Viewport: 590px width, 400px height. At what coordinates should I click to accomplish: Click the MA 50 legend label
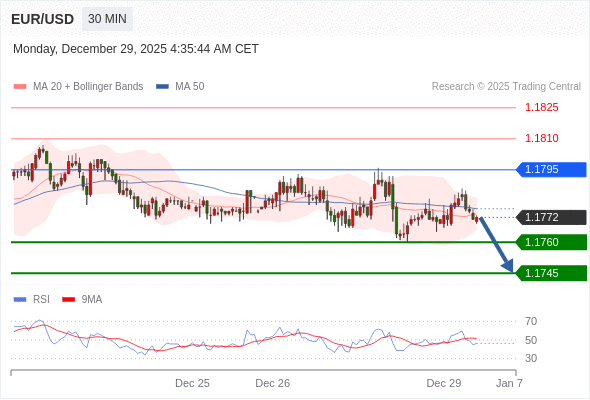(x=190, y=87)
